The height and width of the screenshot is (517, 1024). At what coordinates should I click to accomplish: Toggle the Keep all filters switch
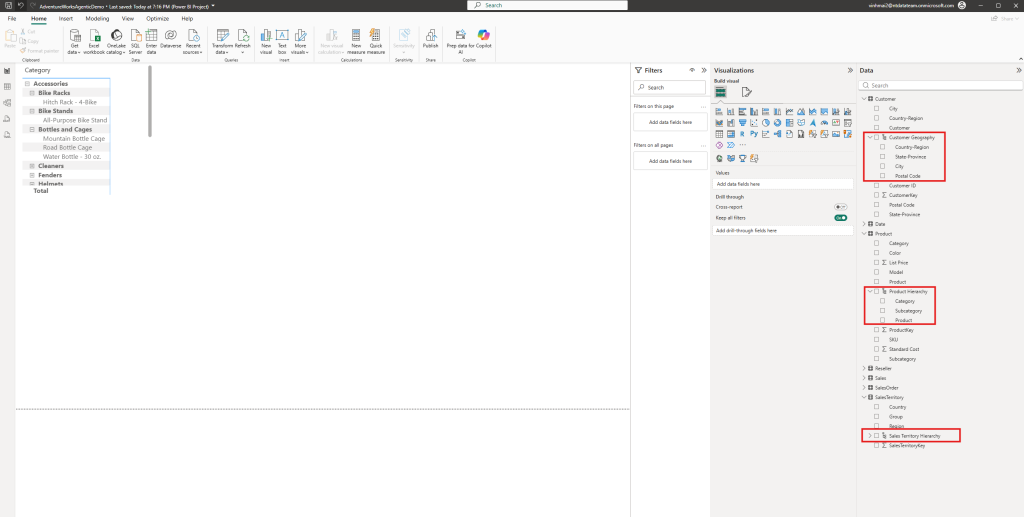(x=841, y=217)
